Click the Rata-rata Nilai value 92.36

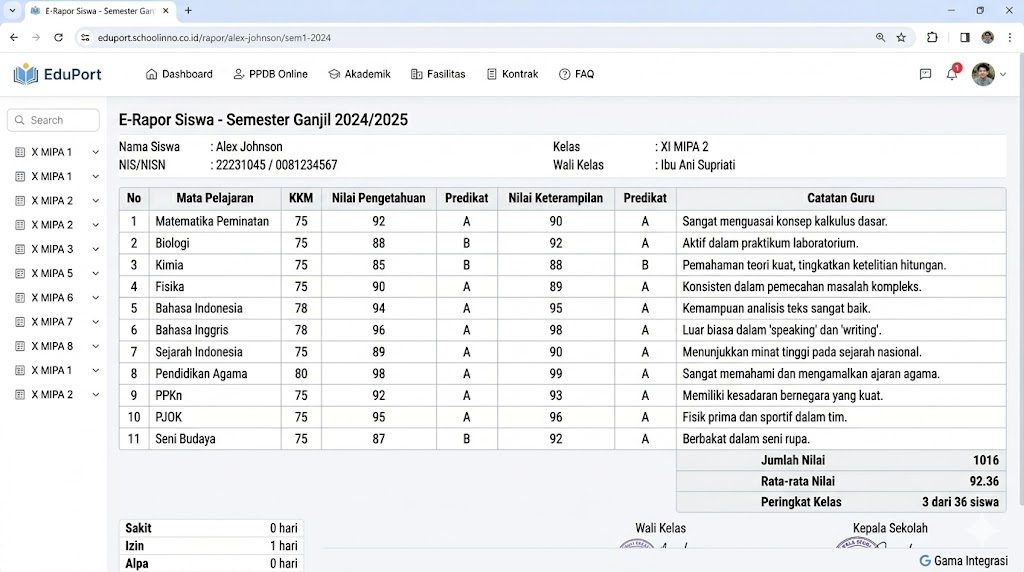984,481
